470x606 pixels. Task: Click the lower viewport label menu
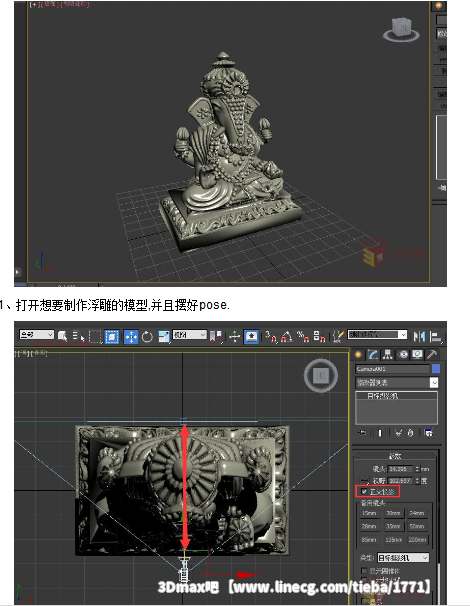(x=31, y=353)
